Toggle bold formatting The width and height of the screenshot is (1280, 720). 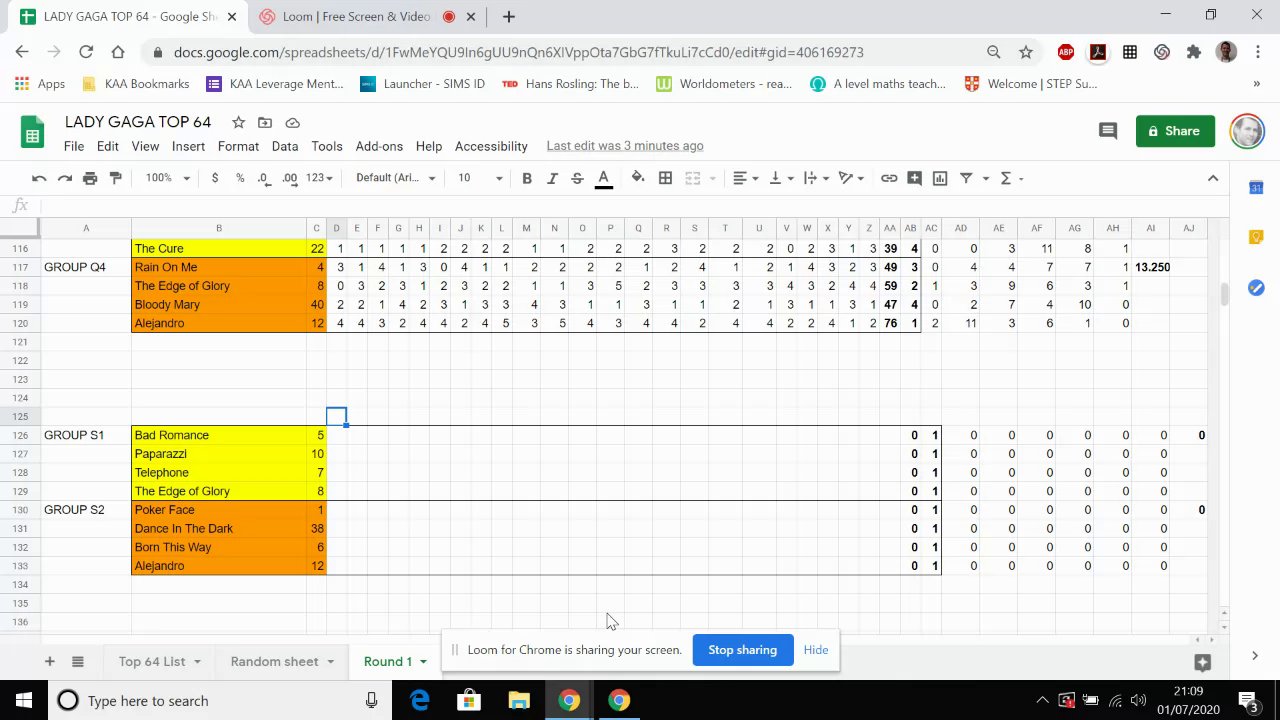click(x=526, y=178)
